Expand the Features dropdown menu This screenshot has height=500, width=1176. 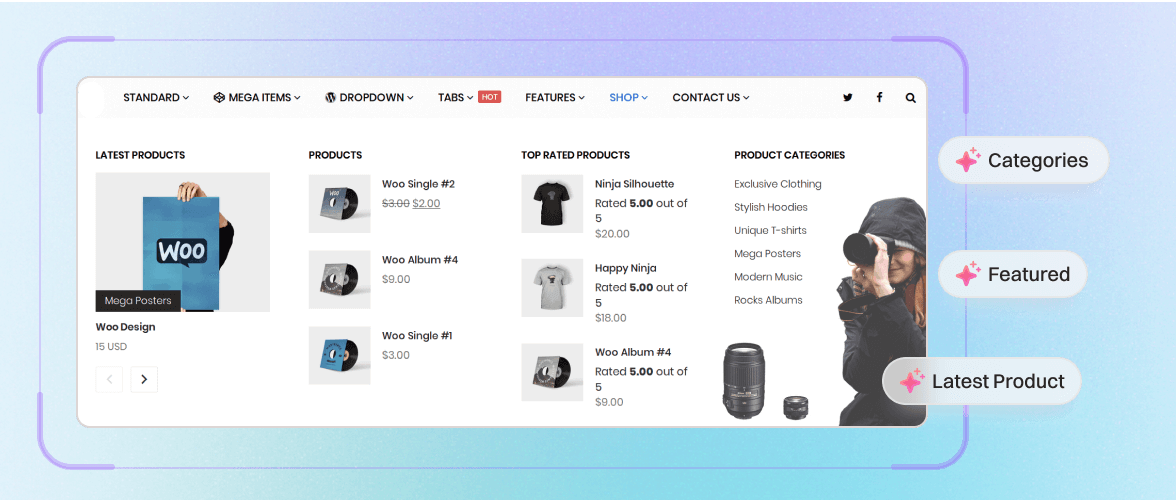555,97
